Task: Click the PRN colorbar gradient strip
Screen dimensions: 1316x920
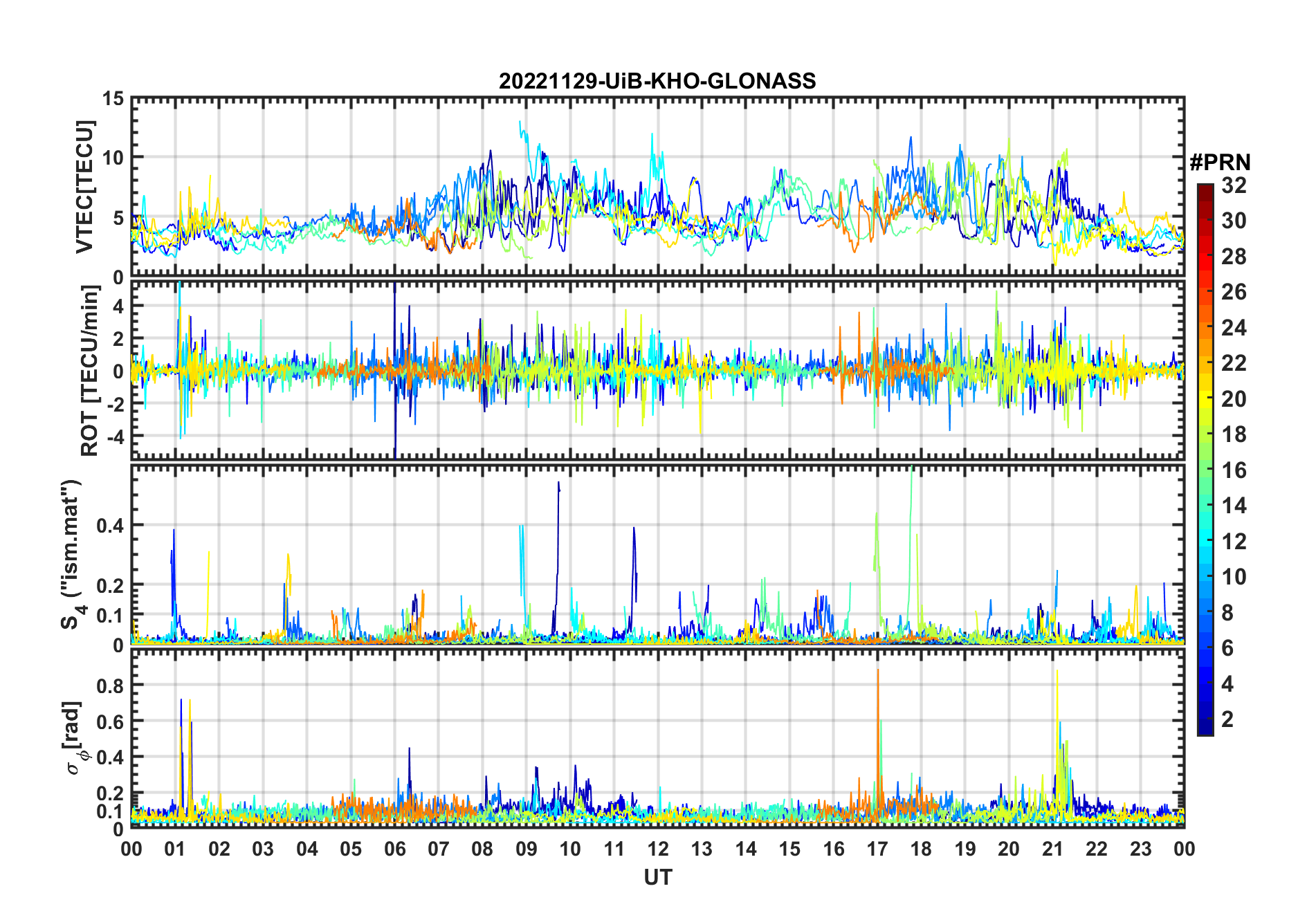Action: point(1205,459)
